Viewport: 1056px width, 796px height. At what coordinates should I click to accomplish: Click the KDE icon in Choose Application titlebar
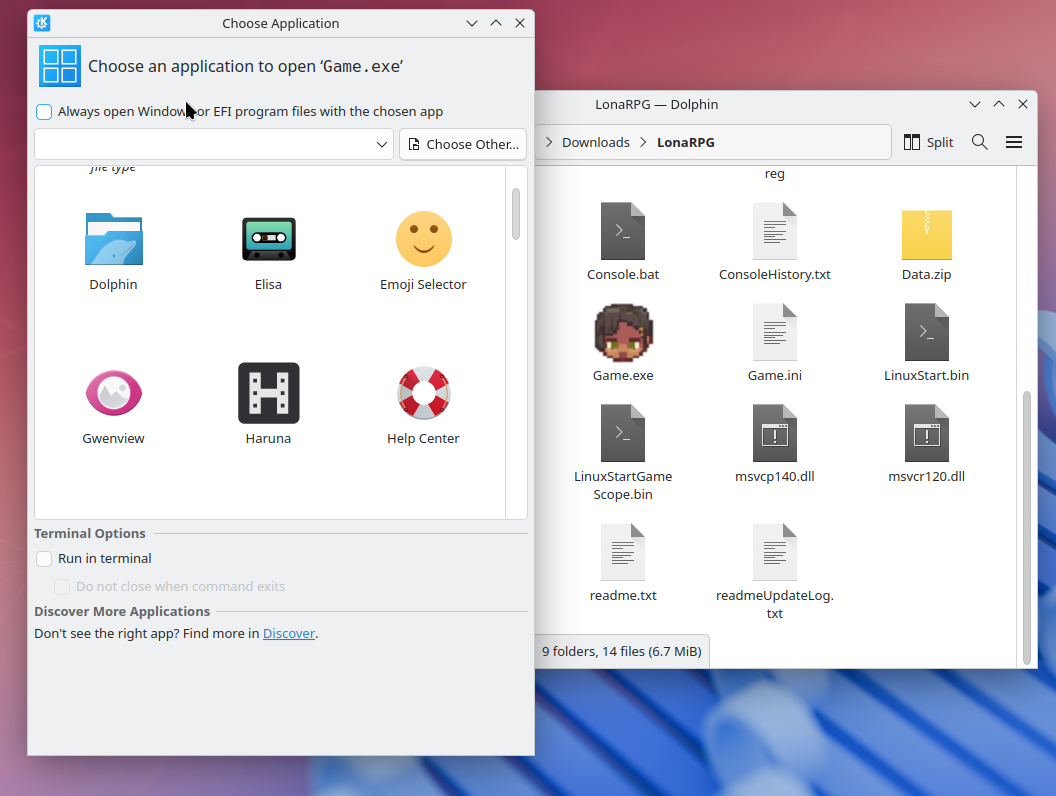(x=42, y=23)
